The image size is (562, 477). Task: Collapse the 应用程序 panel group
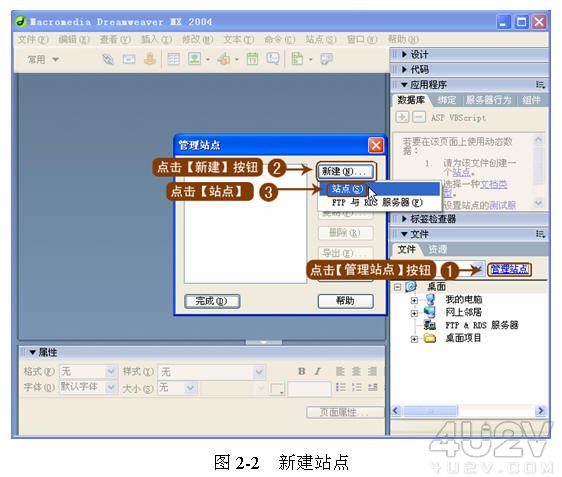(404, 85)
